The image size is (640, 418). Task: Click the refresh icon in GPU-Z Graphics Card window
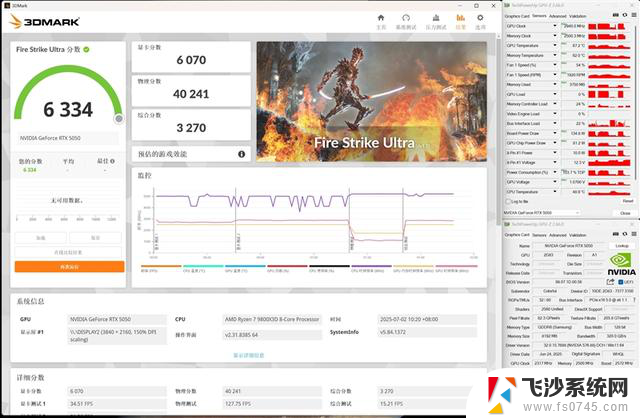click(x=625, y=234)
